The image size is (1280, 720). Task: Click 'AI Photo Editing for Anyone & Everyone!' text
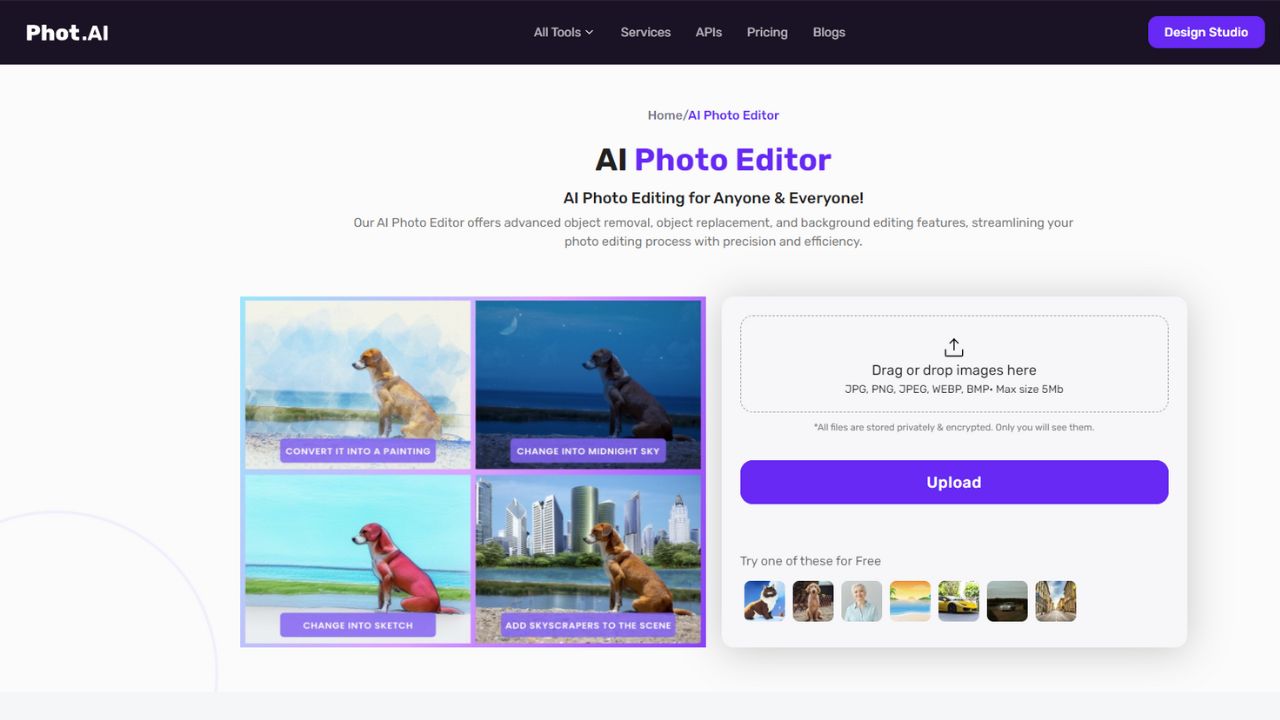pyautogui.click(x=713, y=198)
